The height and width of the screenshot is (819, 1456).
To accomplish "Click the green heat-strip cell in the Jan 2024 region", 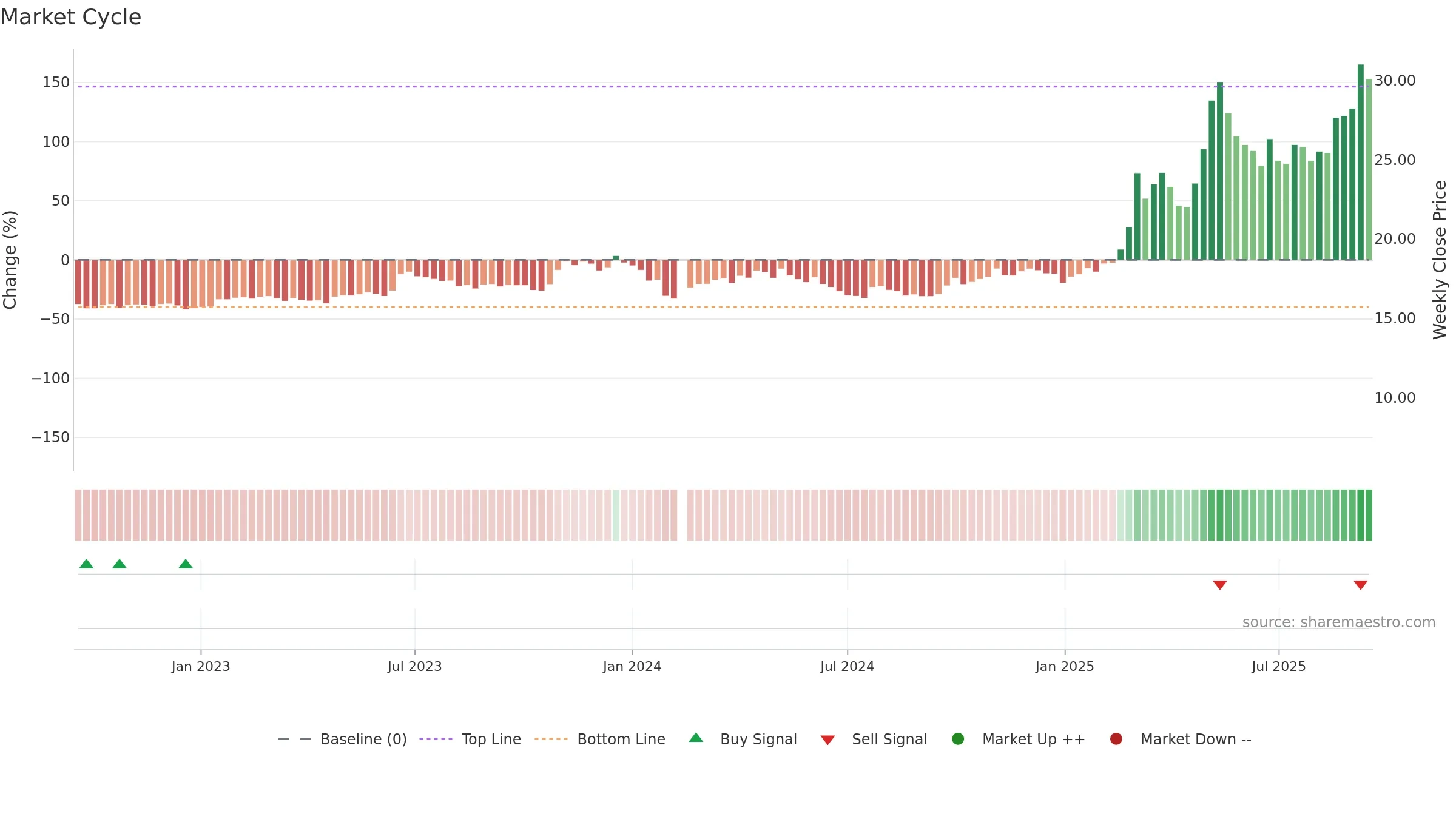I will [x=616, y=515].
